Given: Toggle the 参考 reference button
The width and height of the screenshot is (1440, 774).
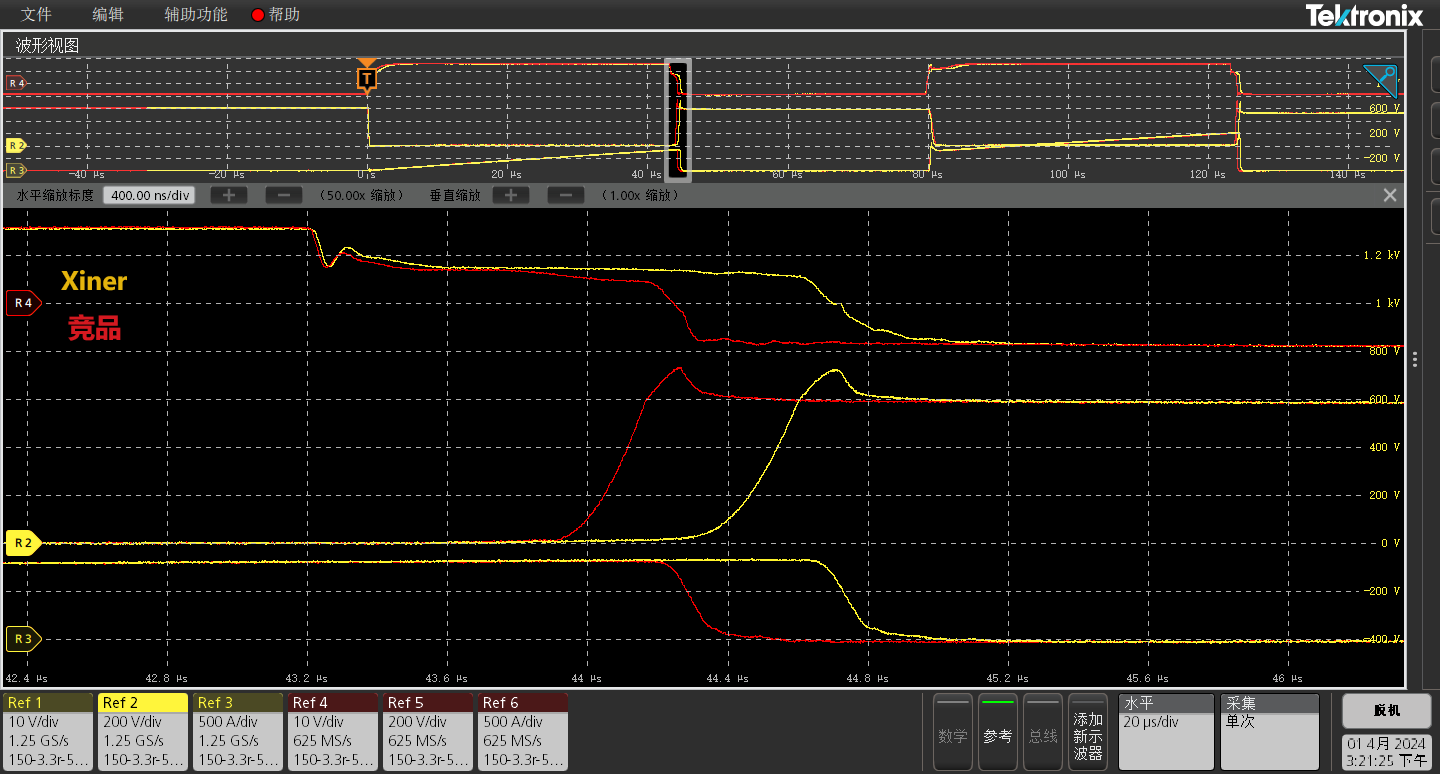Looking at the screenshot, I should click(x=997, y=733).
